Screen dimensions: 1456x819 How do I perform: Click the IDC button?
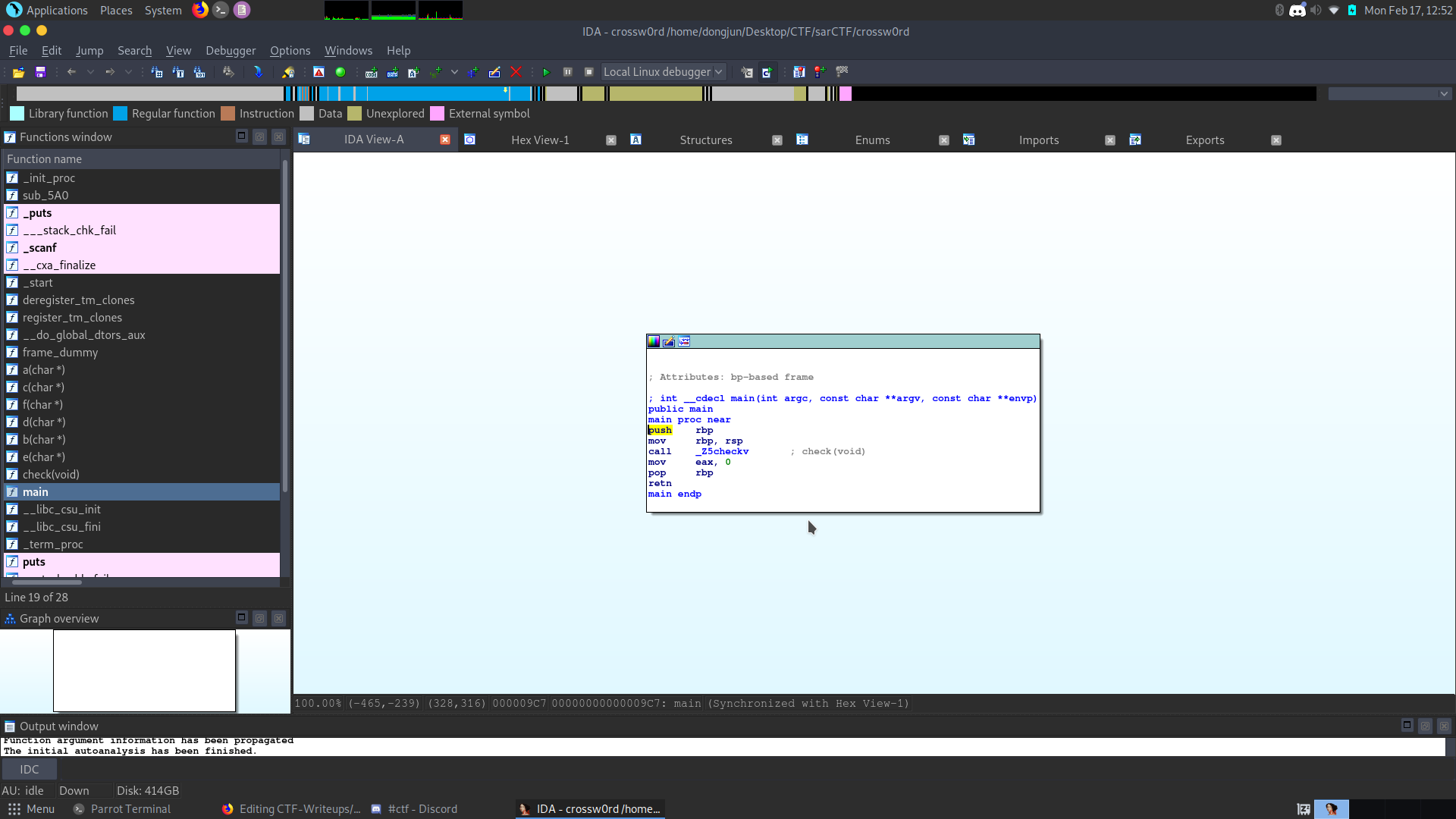click(30, 770)
